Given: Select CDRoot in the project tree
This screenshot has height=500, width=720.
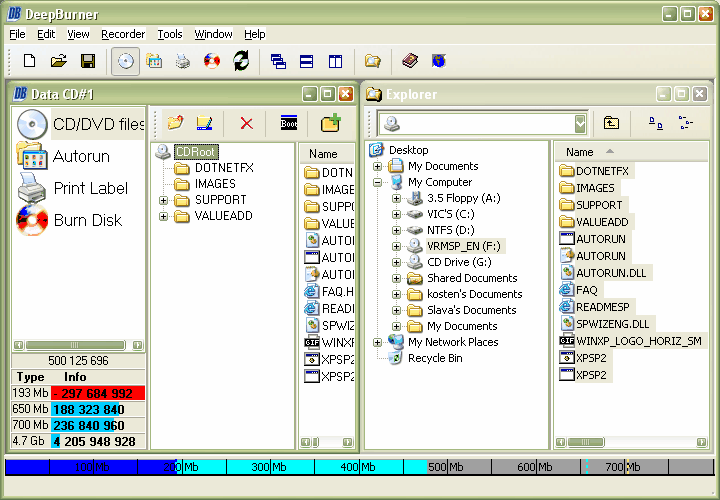Looking at the screenshot, I should (197, 152).
